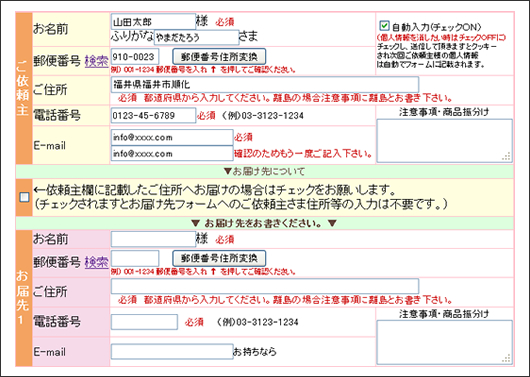530x377 pixels.
Task: Click the delivery 郵便番号 field
Action: [135, 258]
